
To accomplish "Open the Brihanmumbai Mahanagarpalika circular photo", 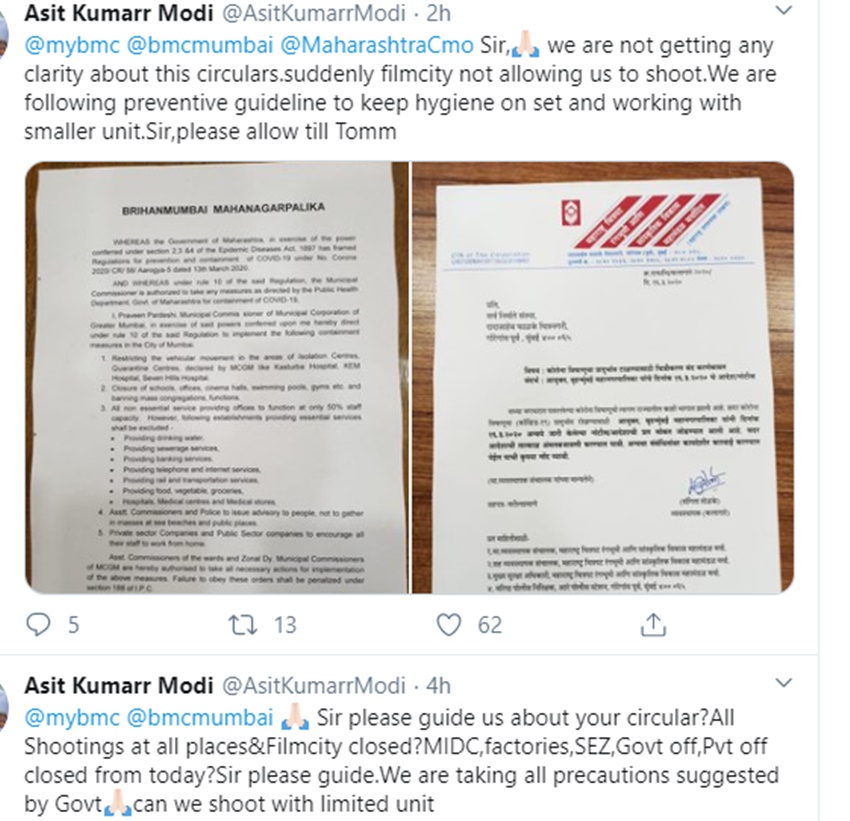I will tap(216, 378).
